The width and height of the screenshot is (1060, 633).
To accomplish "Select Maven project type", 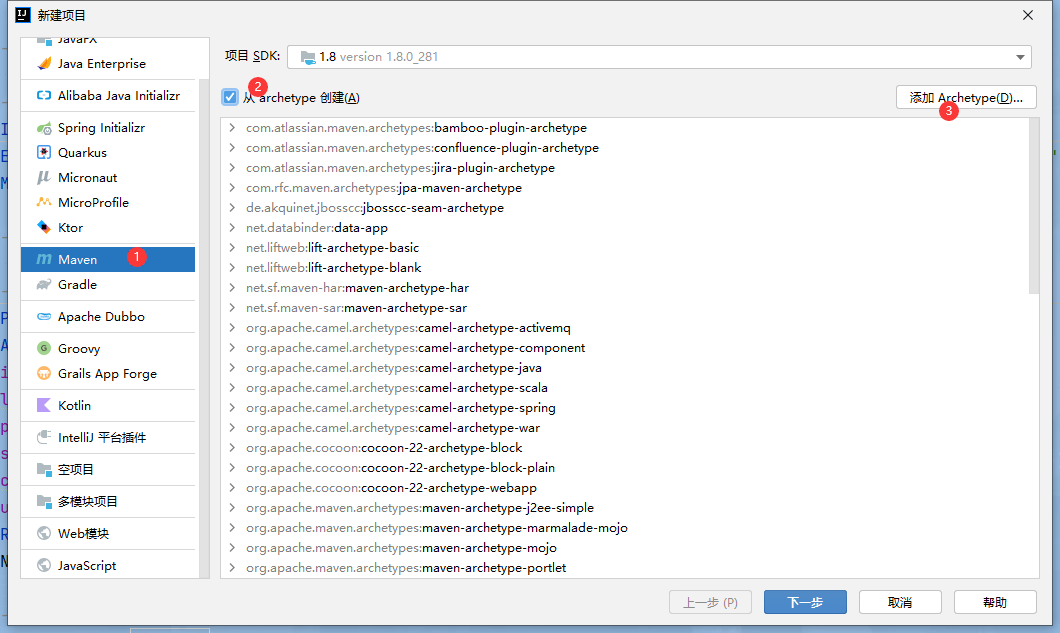I will (108, 259).
